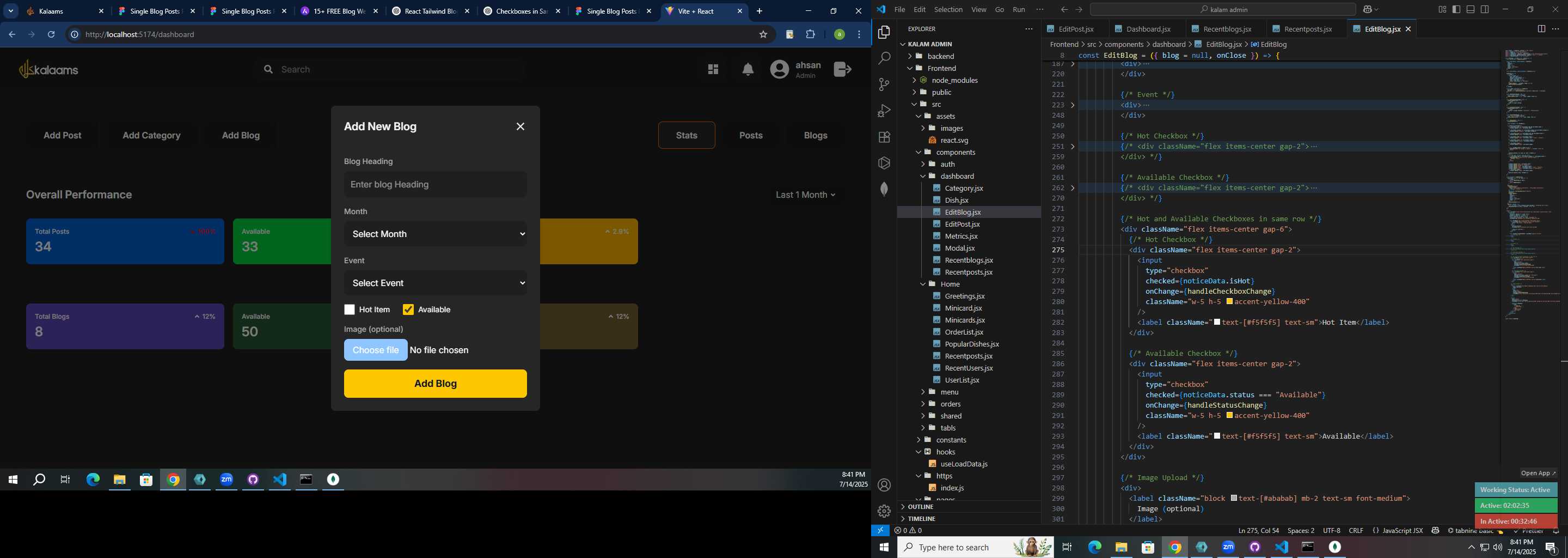Click the errors and warnings status bar indicator
The height and width of the screenshot is (558, 1568).
[x=908, y=531]
